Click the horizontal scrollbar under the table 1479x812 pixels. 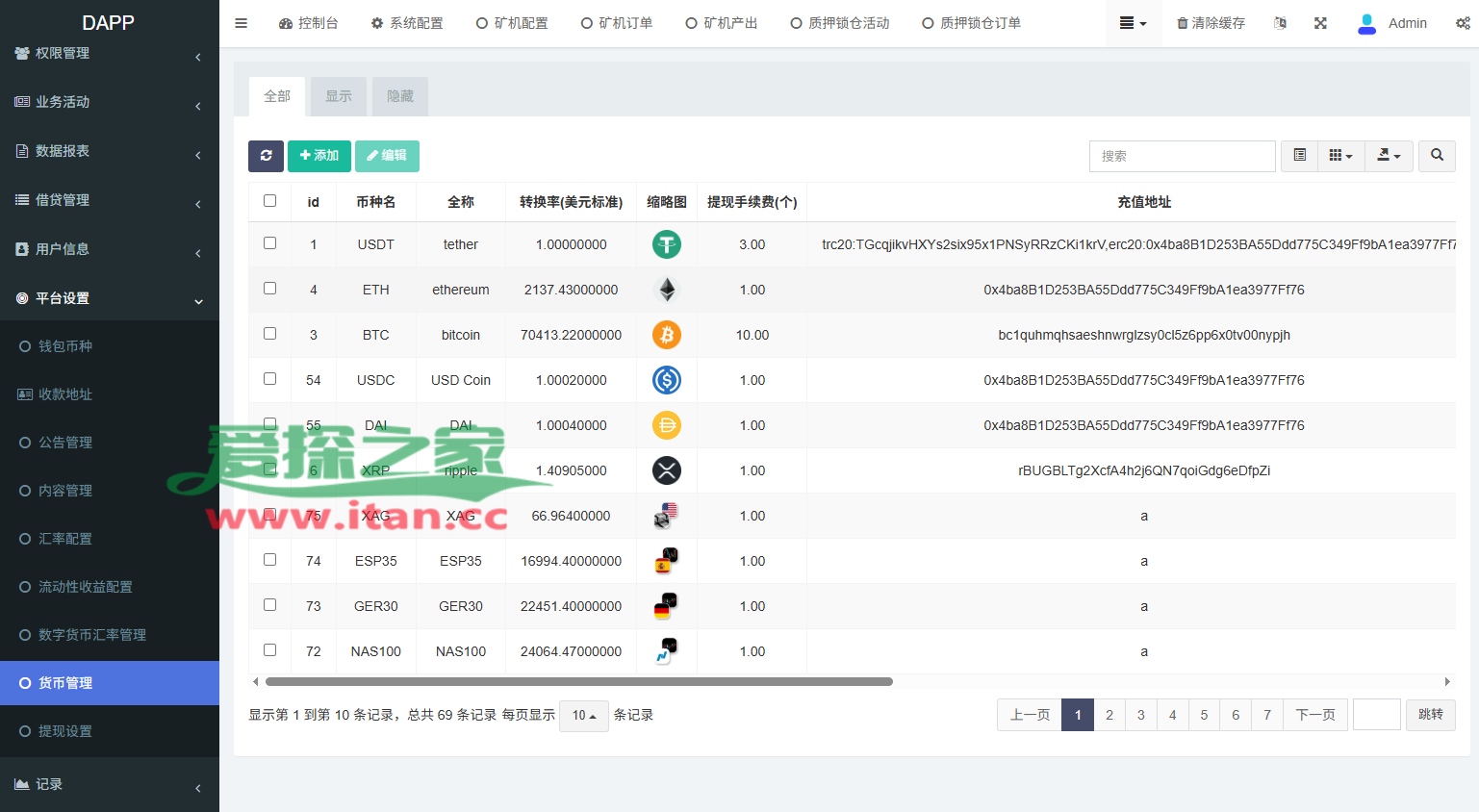(578, 681)
